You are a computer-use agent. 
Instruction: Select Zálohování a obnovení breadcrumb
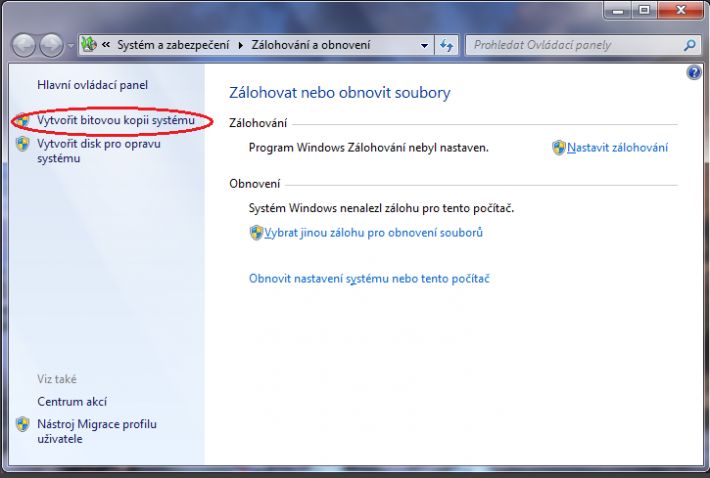311,45
